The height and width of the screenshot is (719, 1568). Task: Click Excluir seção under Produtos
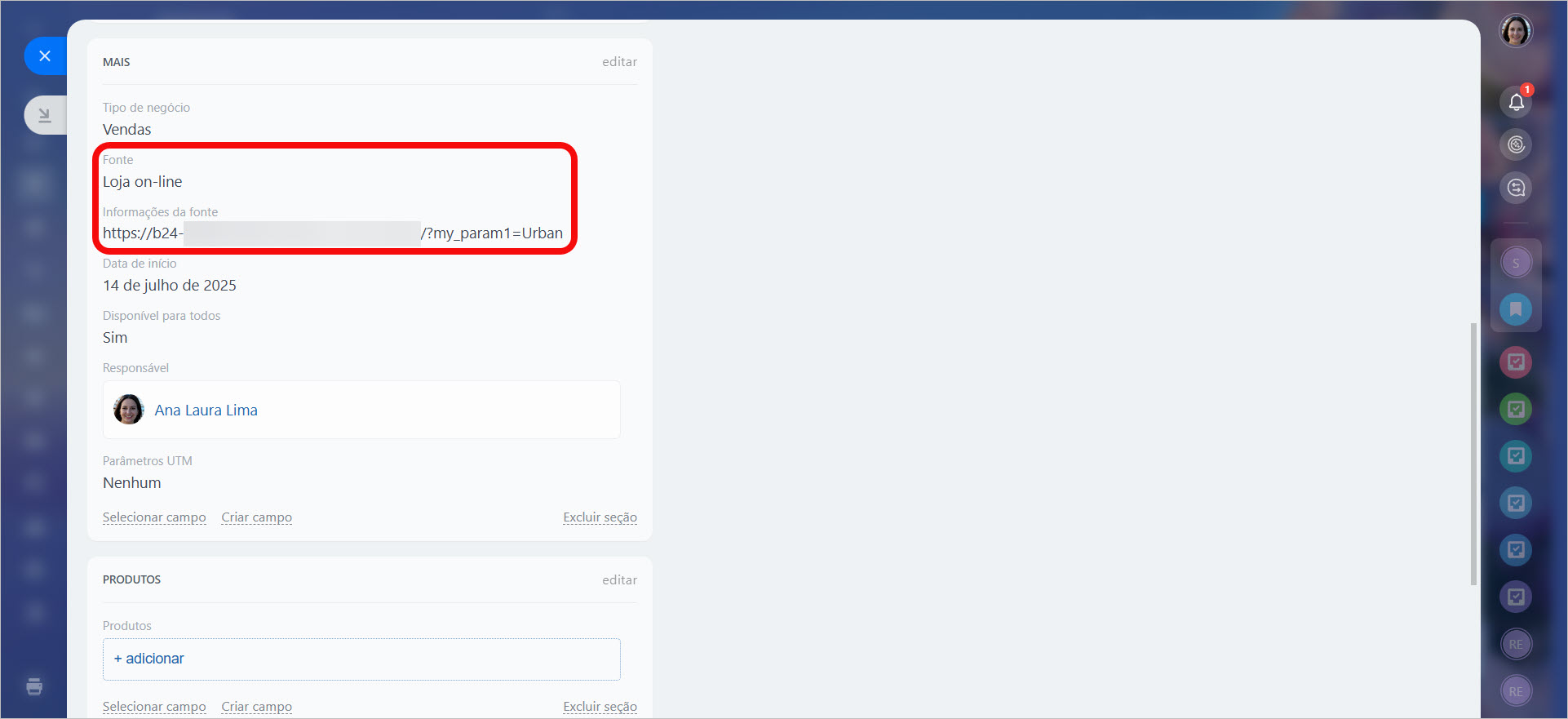[600, 707]
